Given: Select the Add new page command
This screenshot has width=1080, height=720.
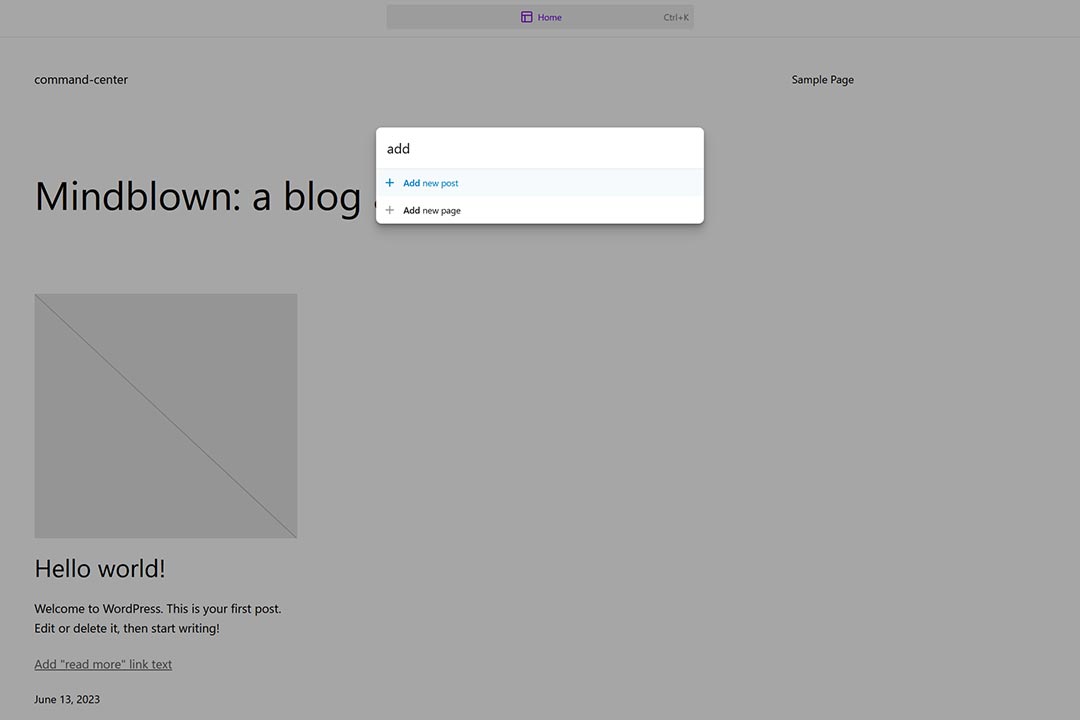Looking at the screenshot, I should point(431,210).
